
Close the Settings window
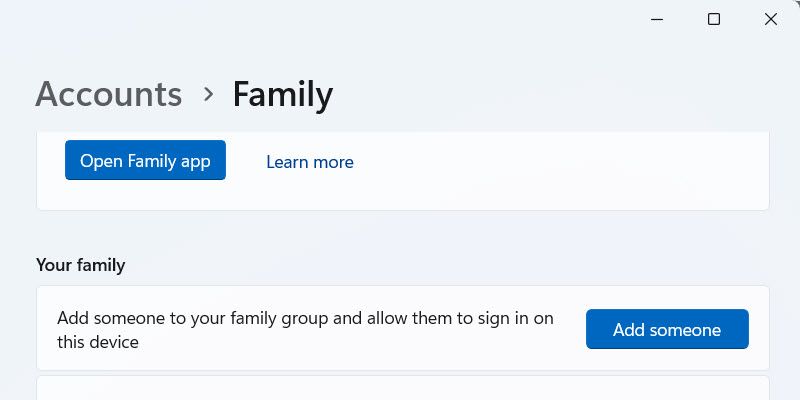(x=771, y=19)
